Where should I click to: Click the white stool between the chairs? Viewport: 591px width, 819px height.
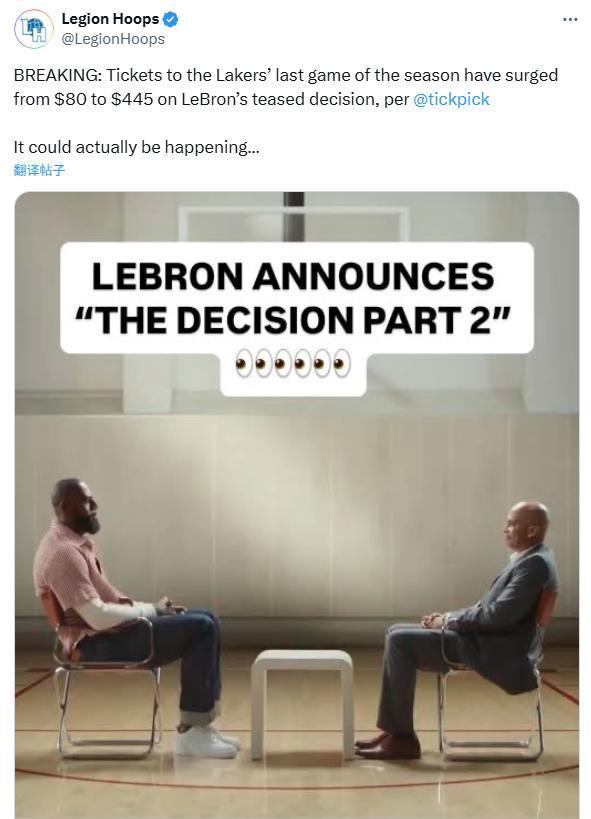tap(303, 703)
